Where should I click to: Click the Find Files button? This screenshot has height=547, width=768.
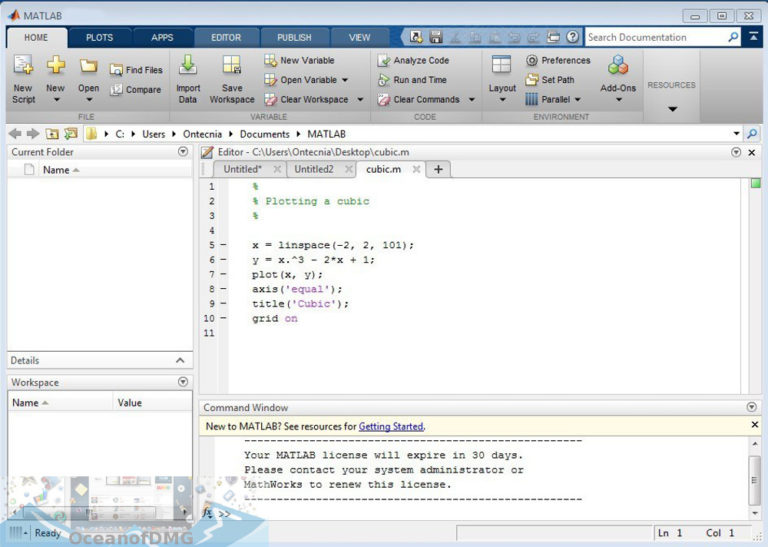136,70
